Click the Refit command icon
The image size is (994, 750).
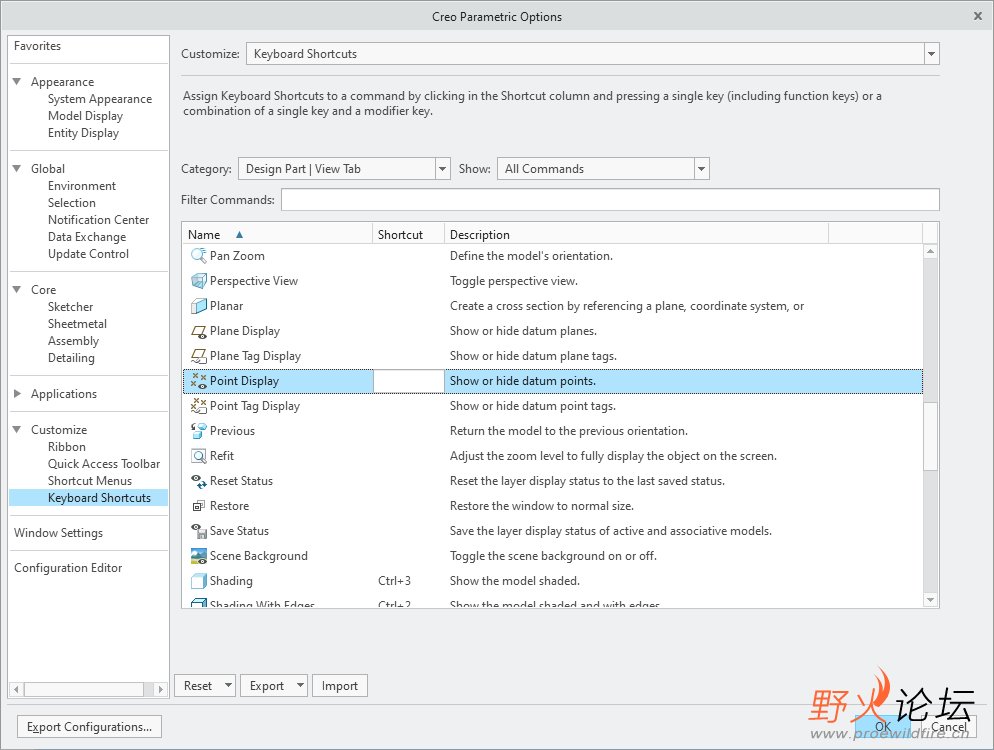tap(198, 456)
